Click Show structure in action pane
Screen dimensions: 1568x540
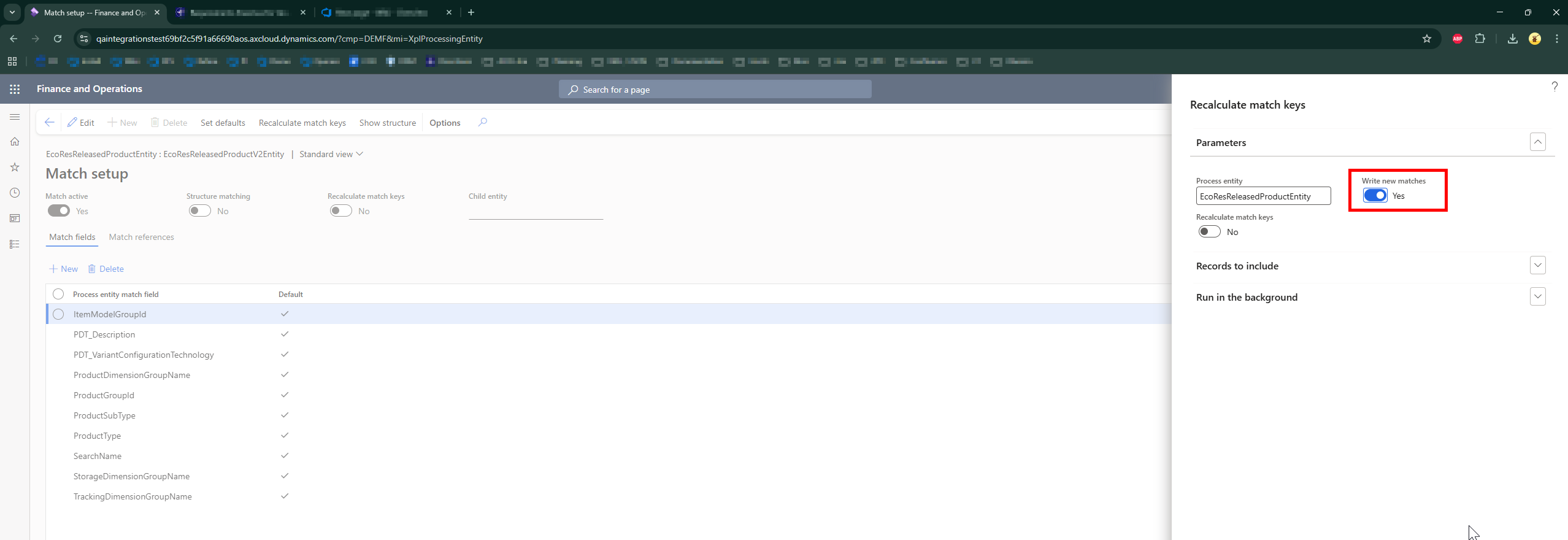tap(388, 123)
